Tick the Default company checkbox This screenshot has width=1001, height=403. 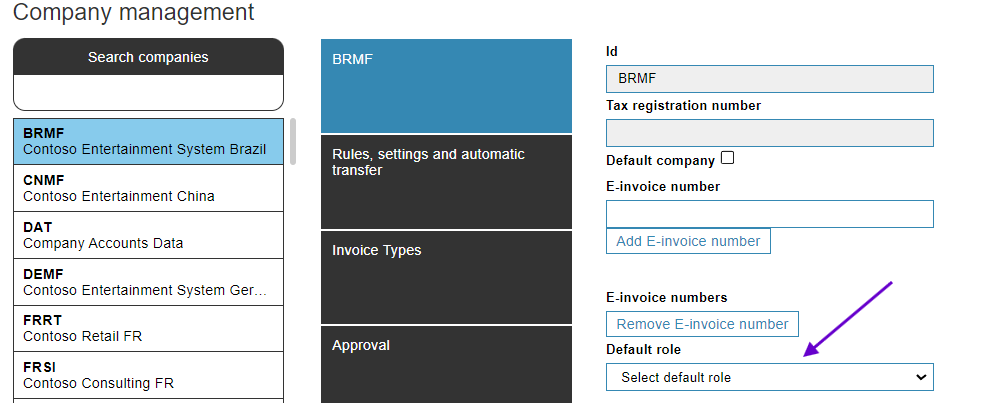727,158
